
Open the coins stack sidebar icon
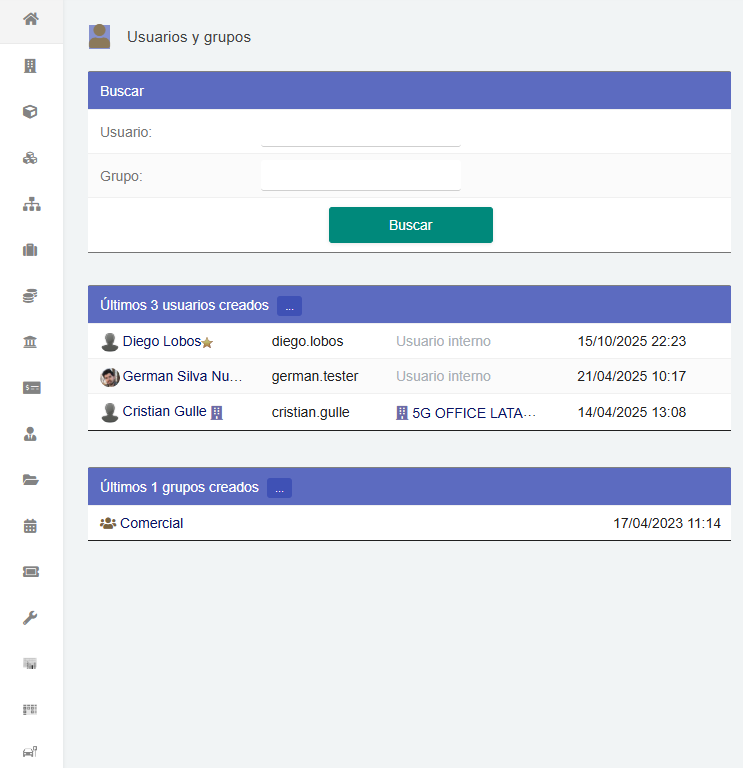tap(30, 296)
